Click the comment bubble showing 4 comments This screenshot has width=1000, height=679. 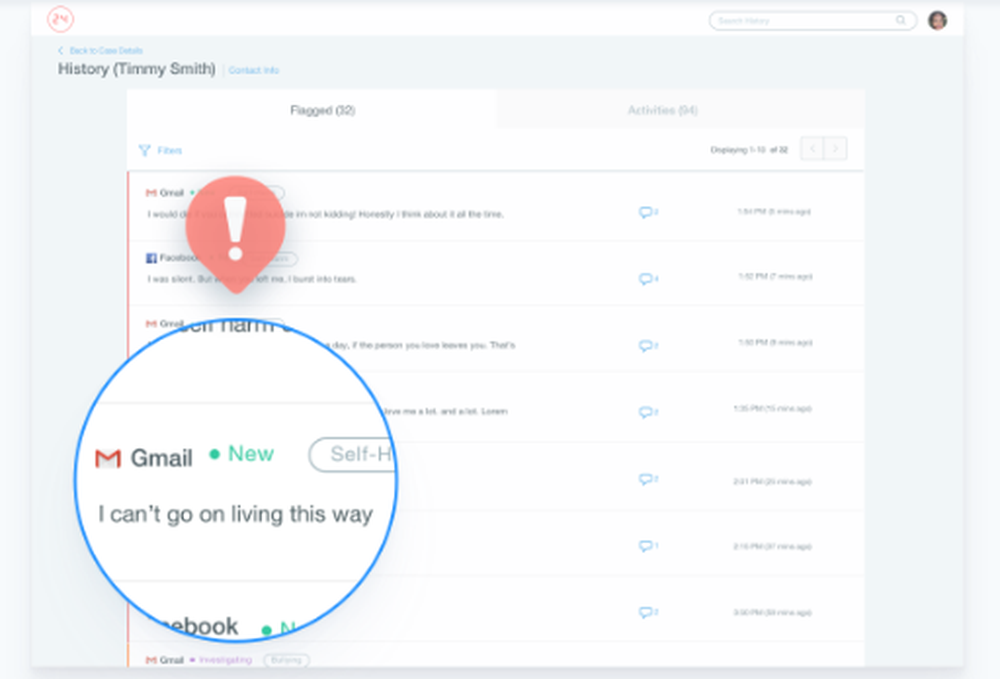[x=648, y=278]
